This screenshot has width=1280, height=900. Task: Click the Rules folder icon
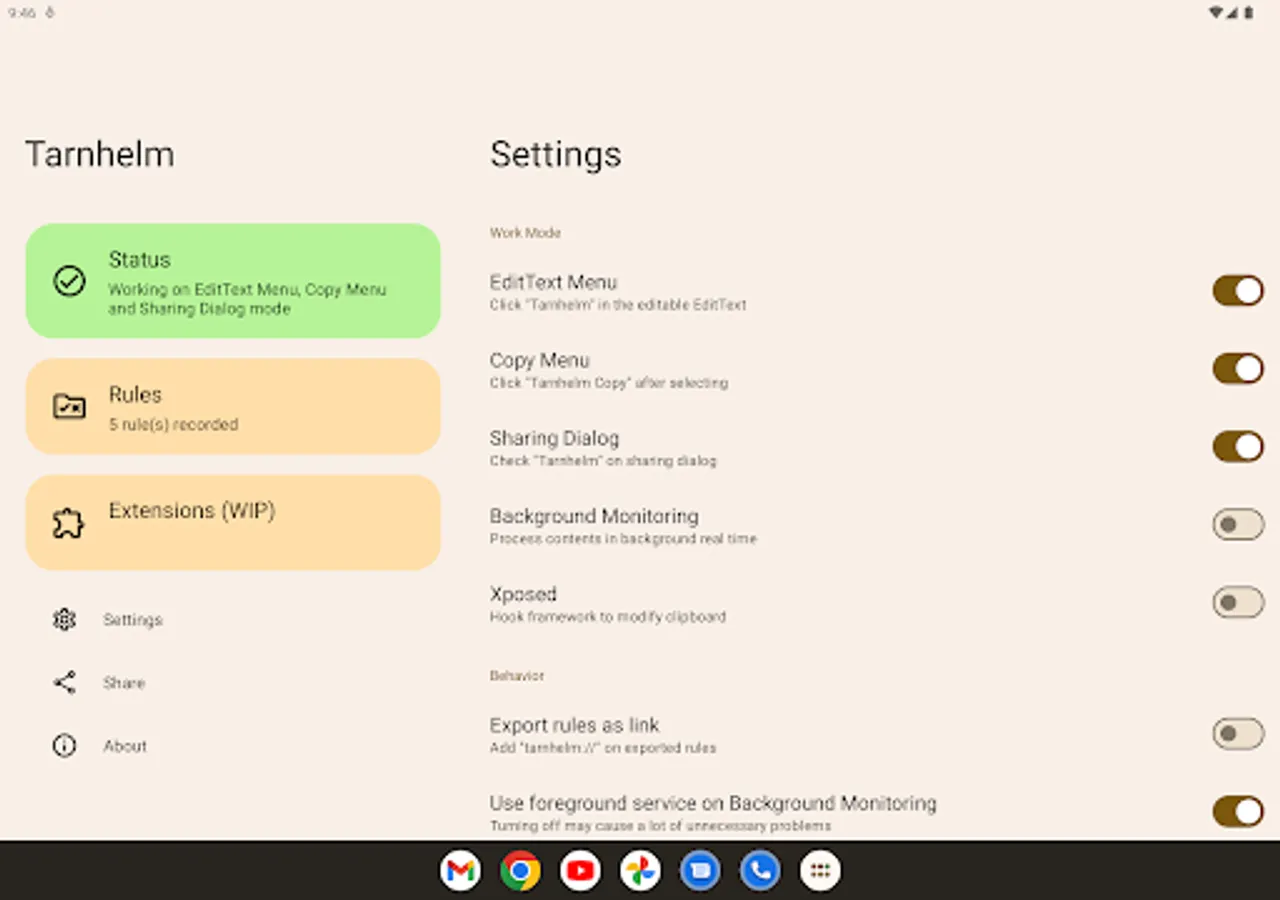(x=69, y=406)
